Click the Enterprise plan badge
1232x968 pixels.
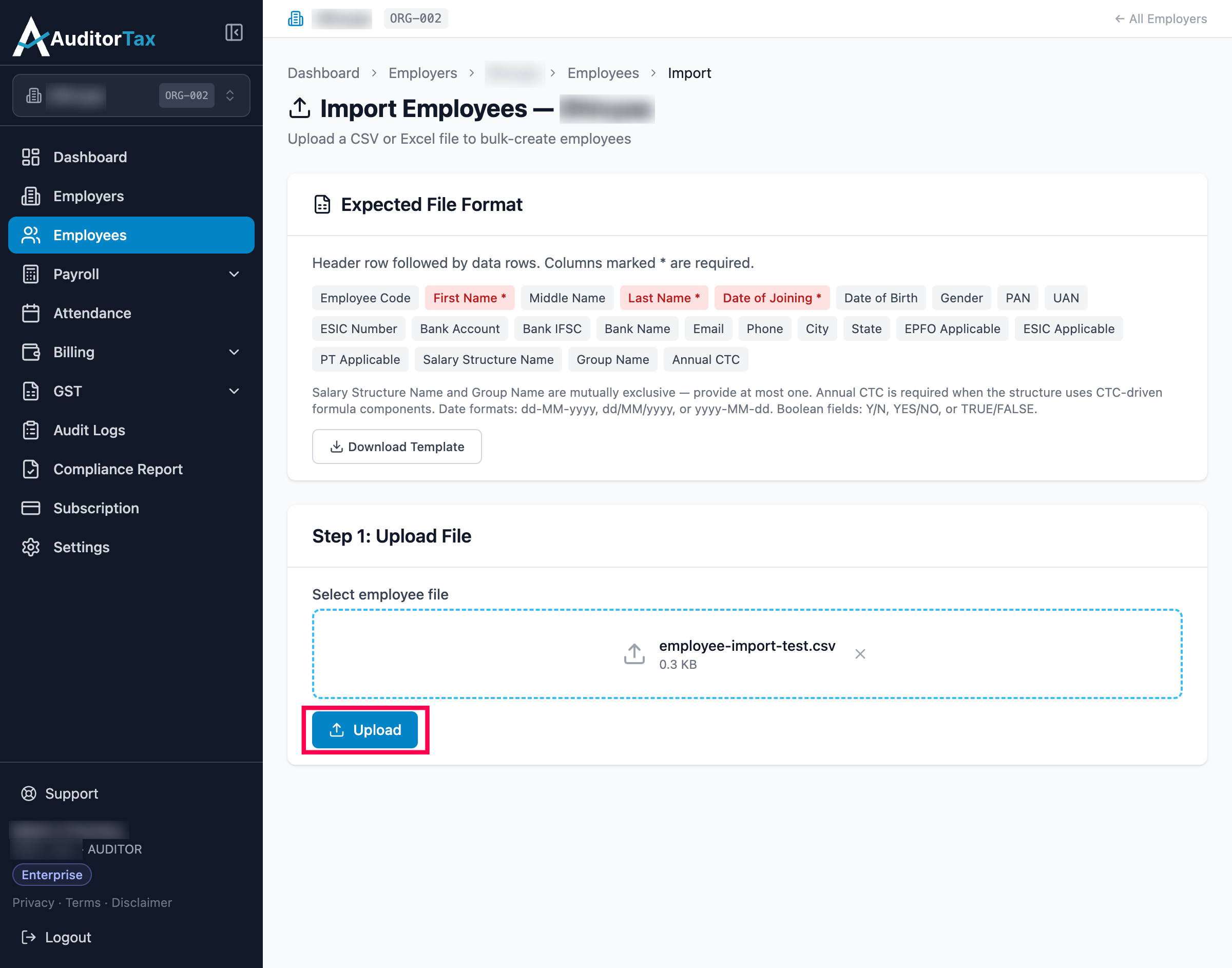[x=52, y=875]
